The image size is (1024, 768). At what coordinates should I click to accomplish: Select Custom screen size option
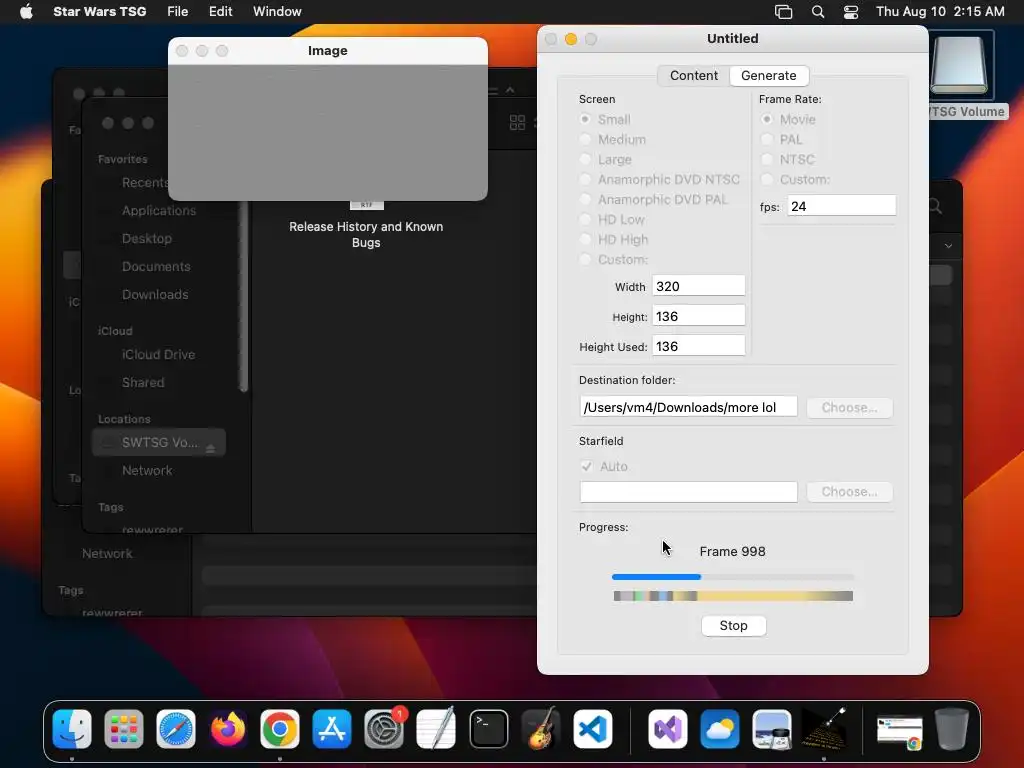(x=585, y=260)
